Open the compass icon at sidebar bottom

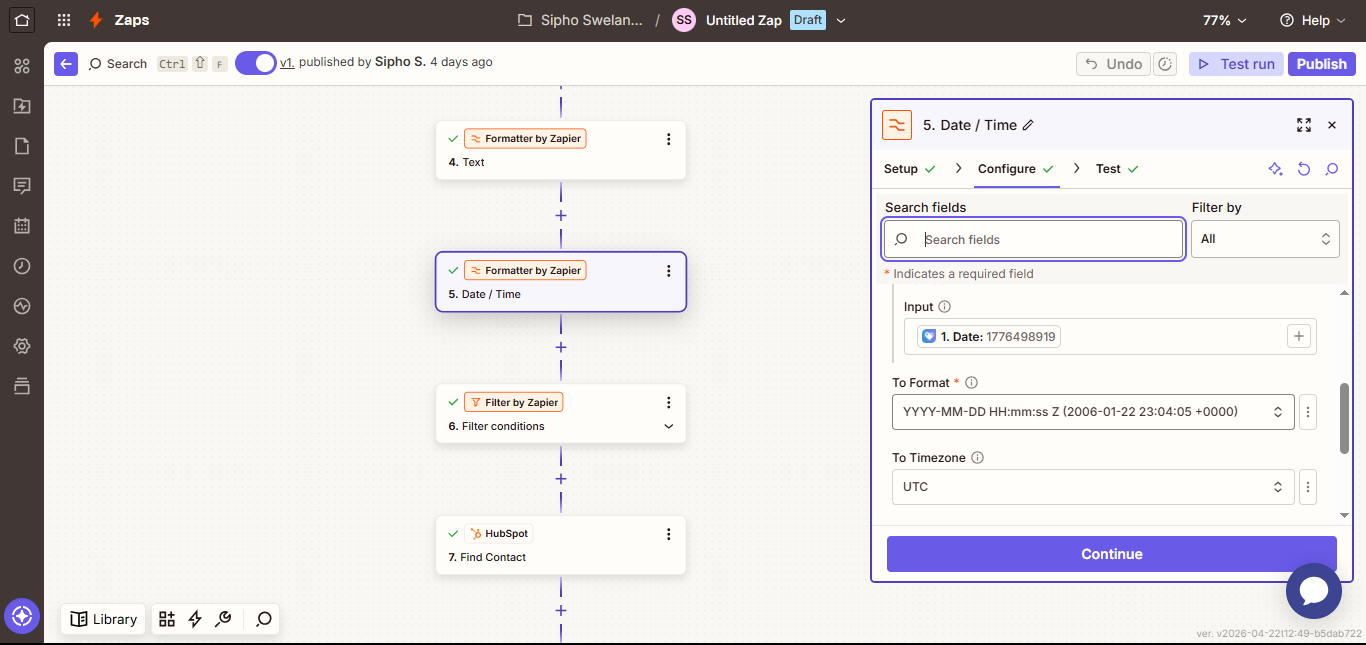(22, 616)
